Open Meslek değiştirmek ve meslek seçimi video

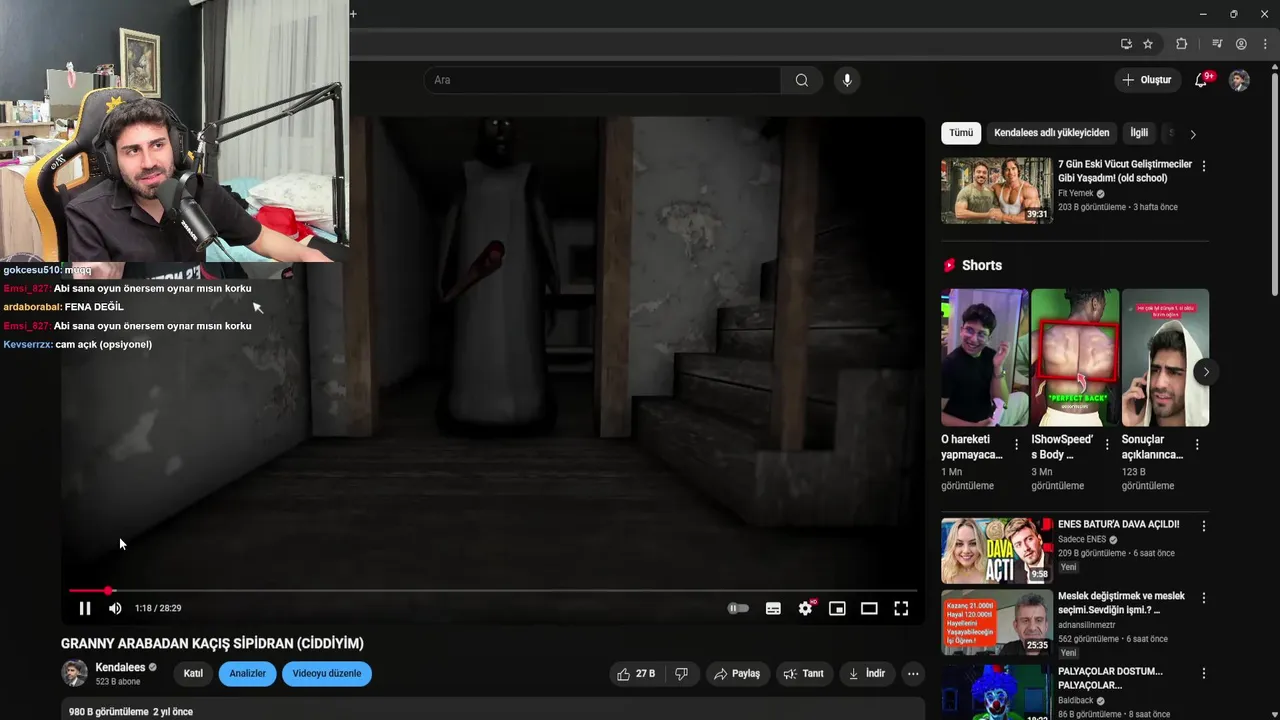pos(1121,603)
